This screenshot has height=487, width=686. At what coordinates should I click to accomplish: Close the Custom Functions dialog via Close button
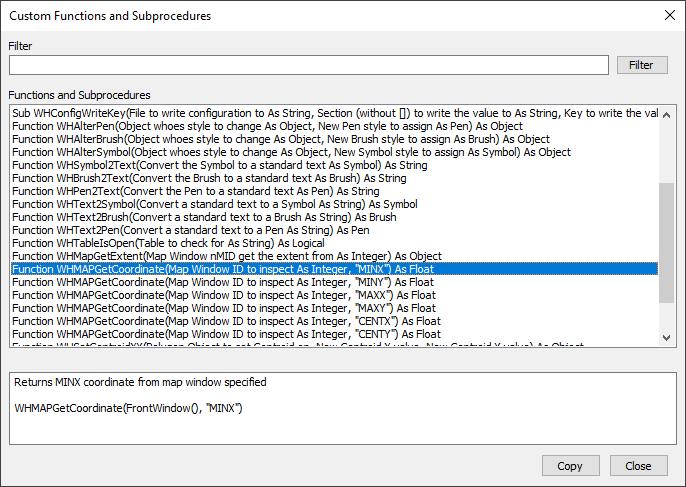(x=638, y=466)
